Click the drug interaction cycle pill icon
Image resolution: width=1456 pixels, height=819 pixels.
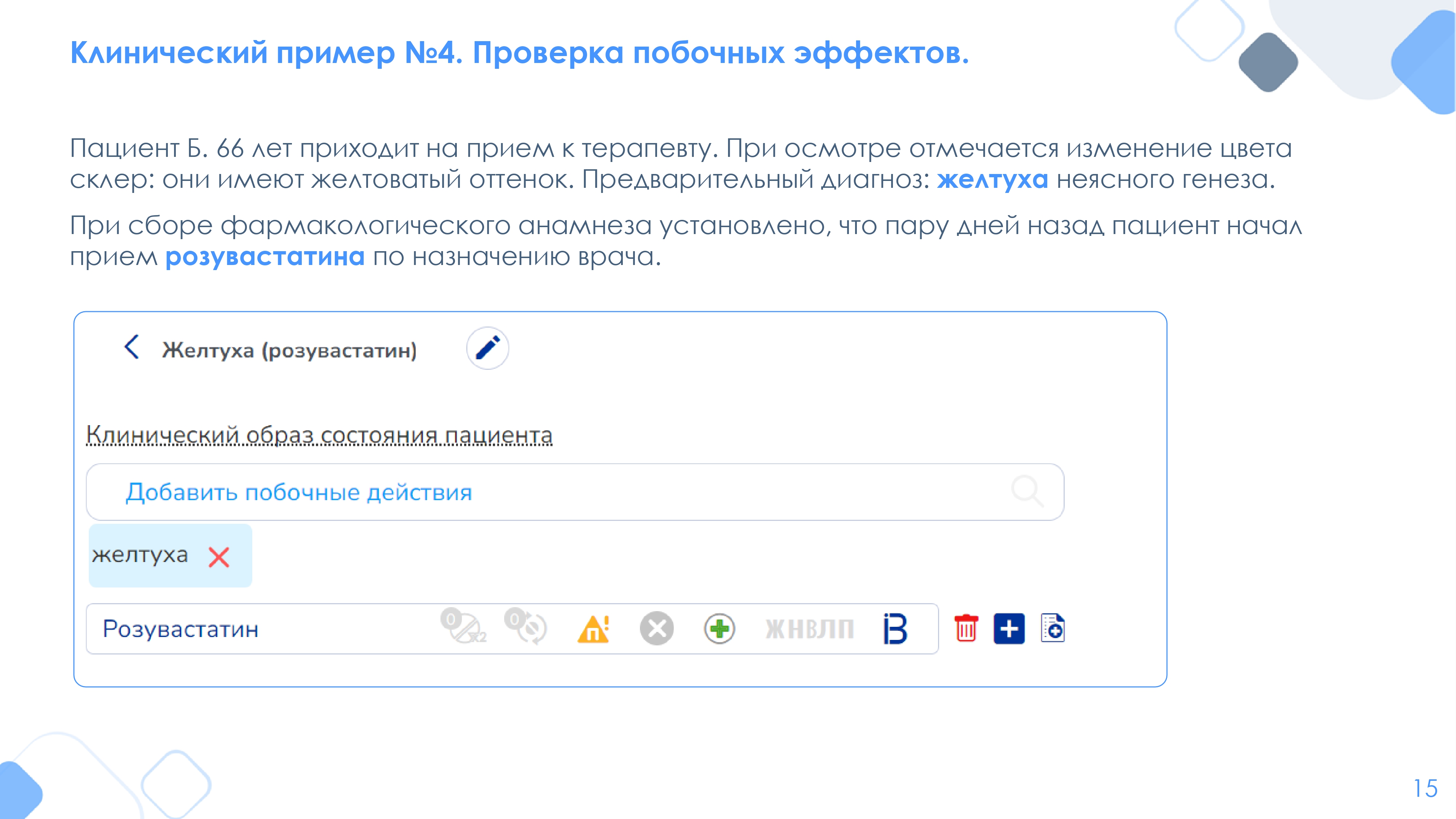[526, 627]
